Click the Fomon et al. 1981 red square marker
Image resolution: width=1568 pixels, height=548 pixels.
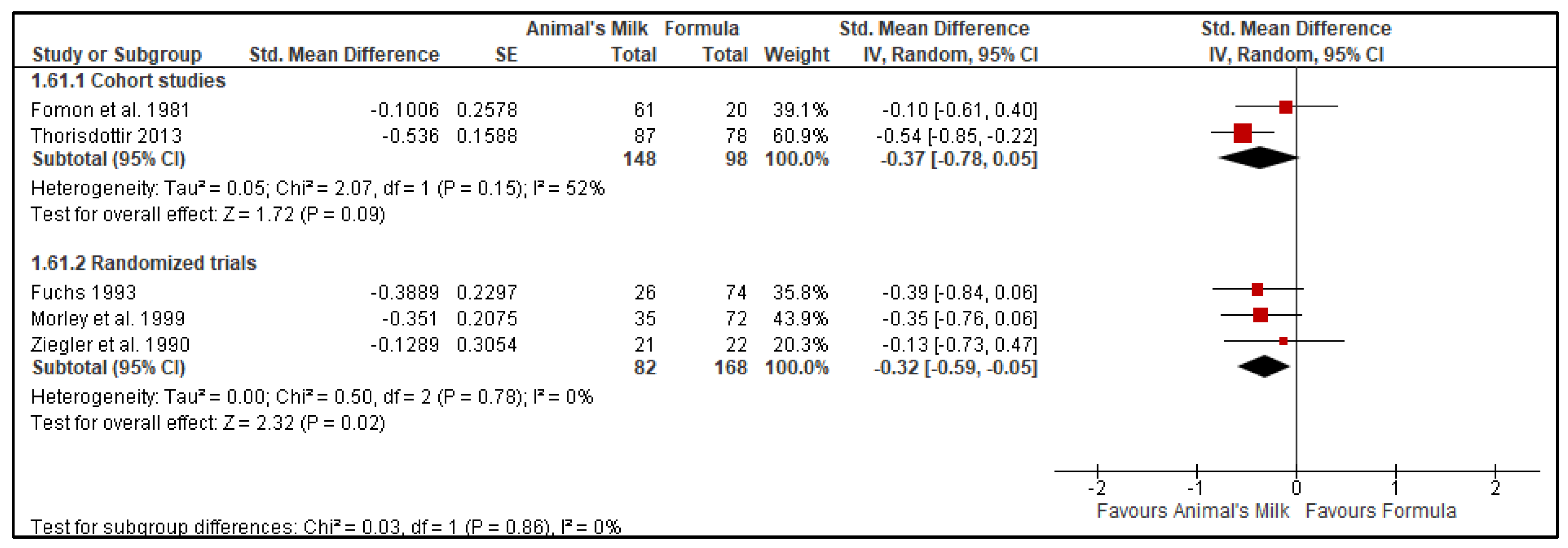(1285, 107)
